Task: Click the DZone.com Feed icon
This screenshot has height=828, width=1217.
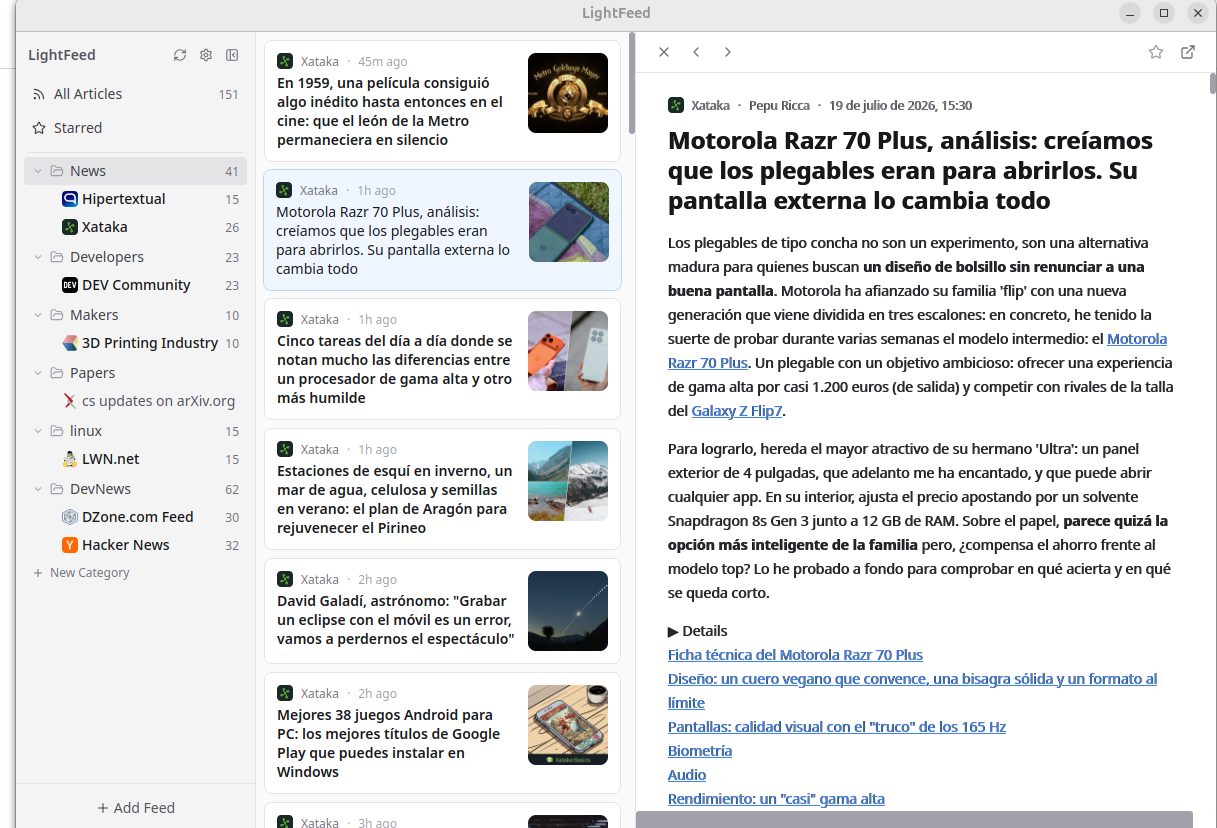Action: [70, 517]
